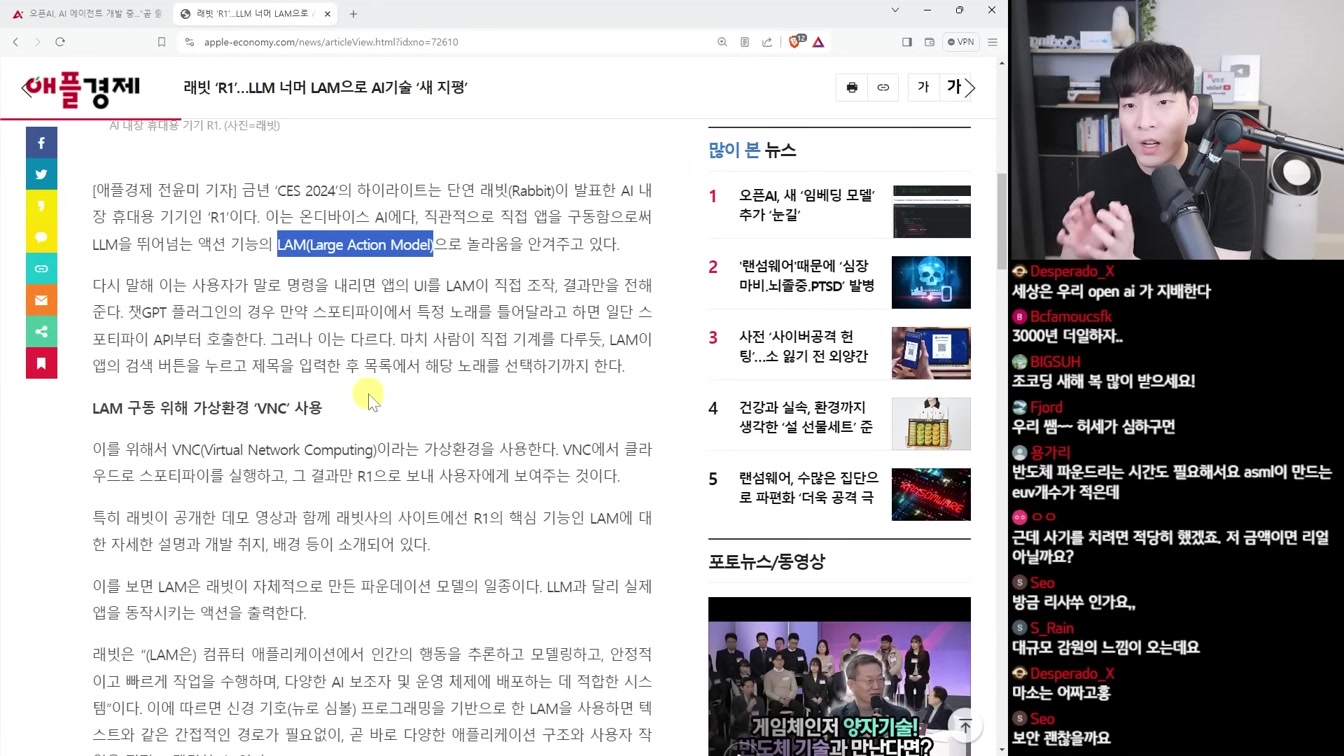Open tab search chevron in title bar
Viewport: 1344px width, 756px height.
pos(895,10)
